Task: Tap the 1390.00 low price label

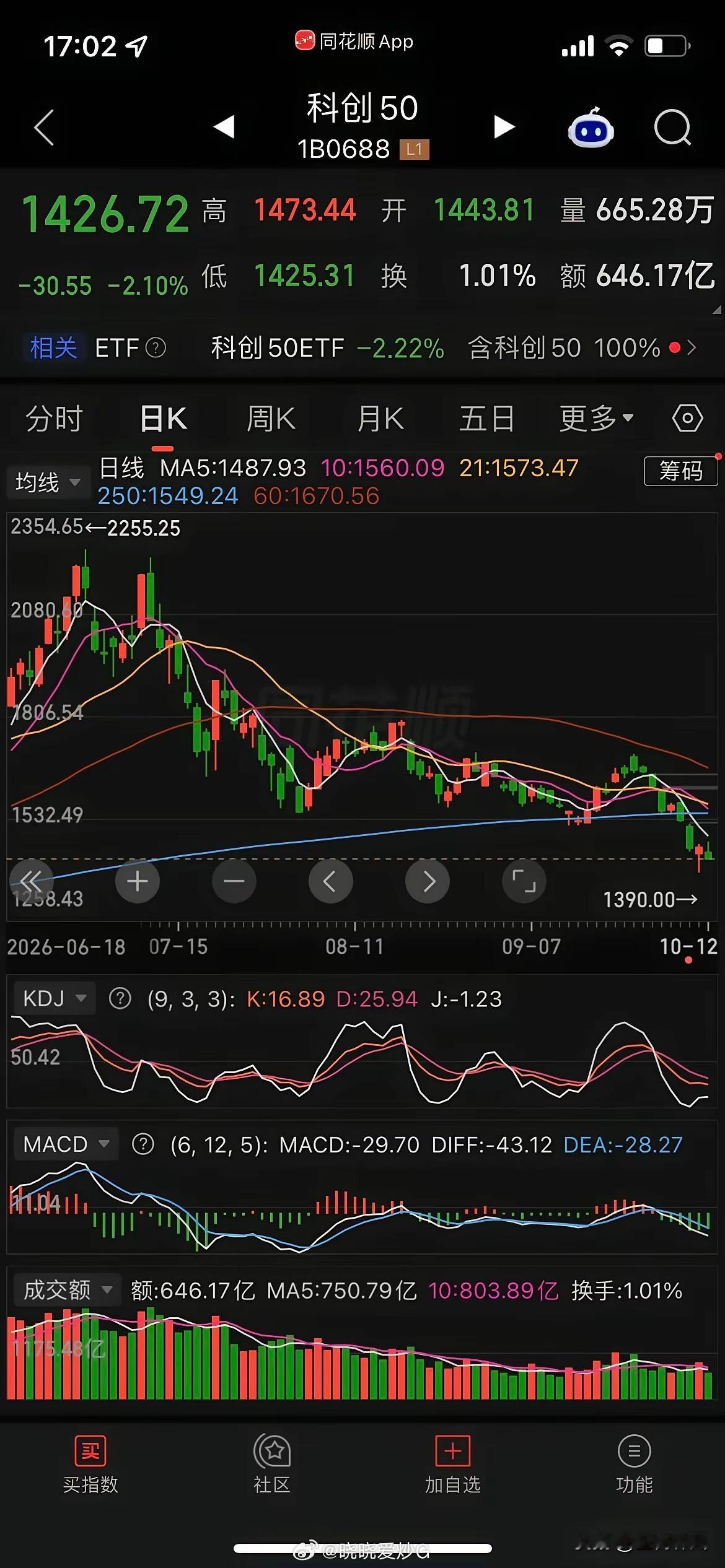Action: coord(650,899)
